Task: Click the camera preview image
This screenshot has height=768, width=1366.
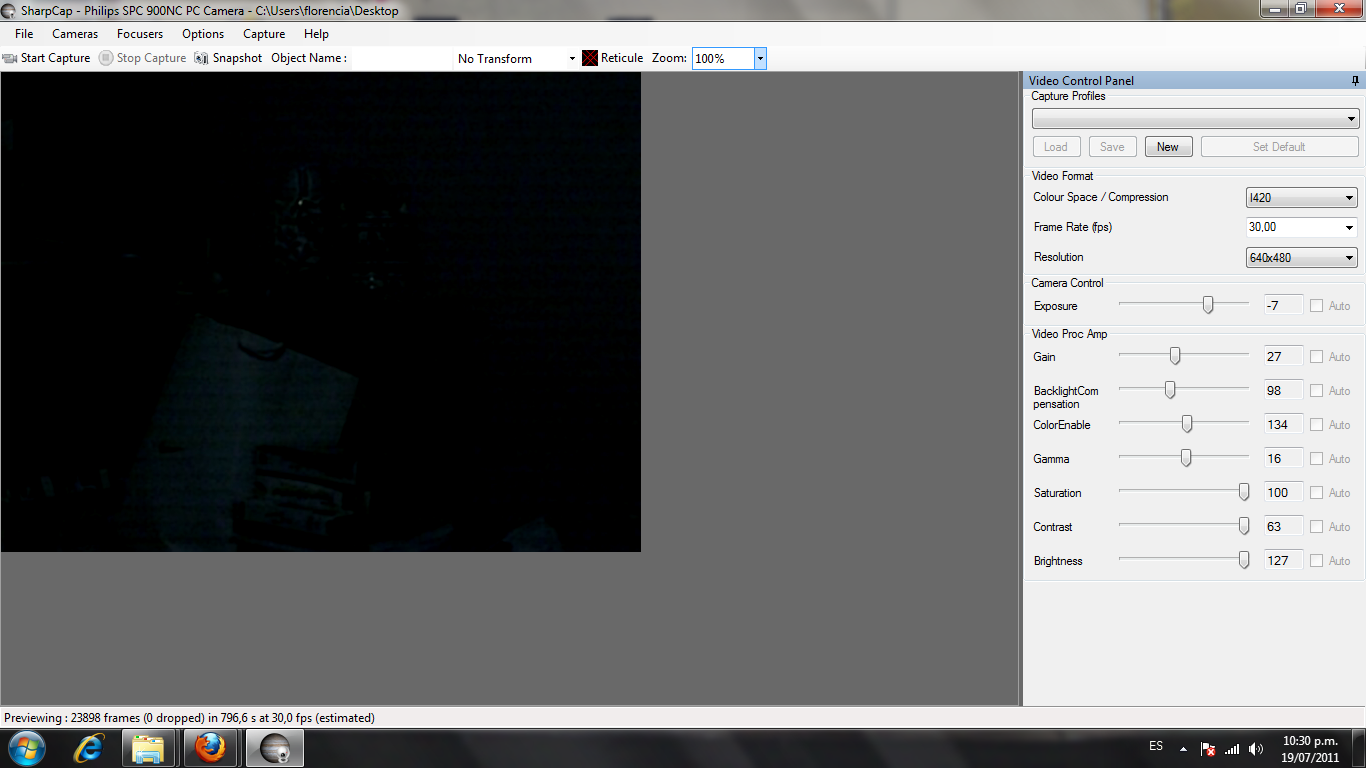Action: point(320,312)
